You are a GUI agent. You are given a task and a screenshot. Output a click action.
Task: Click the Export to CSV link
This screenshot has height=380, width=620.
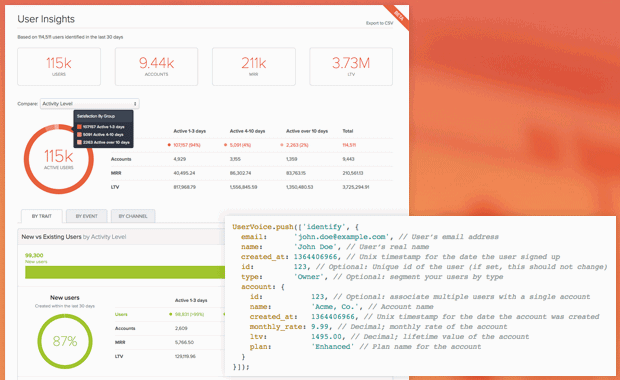click(x=379, y=23)
